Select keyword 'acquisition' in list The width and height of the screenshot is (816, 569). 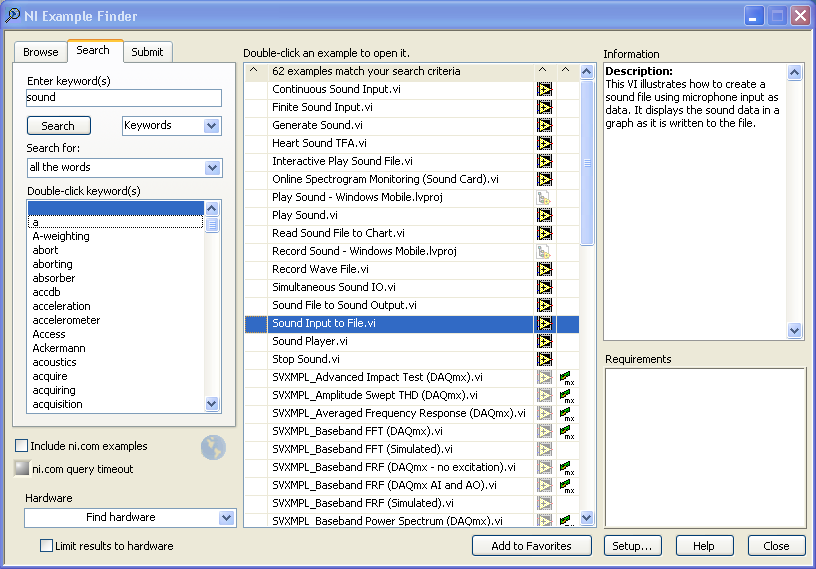(57, 404)
